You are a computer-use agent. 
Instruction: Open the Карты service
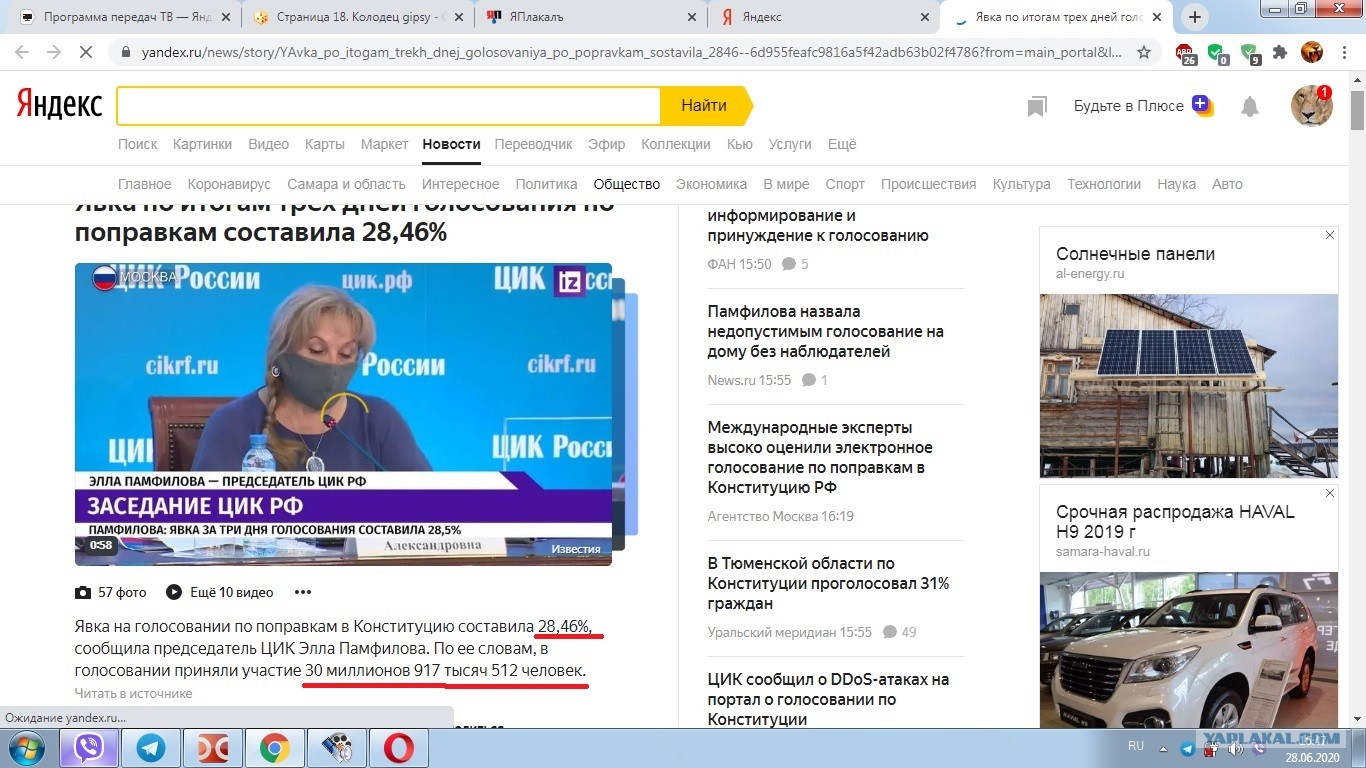(325, 144)
